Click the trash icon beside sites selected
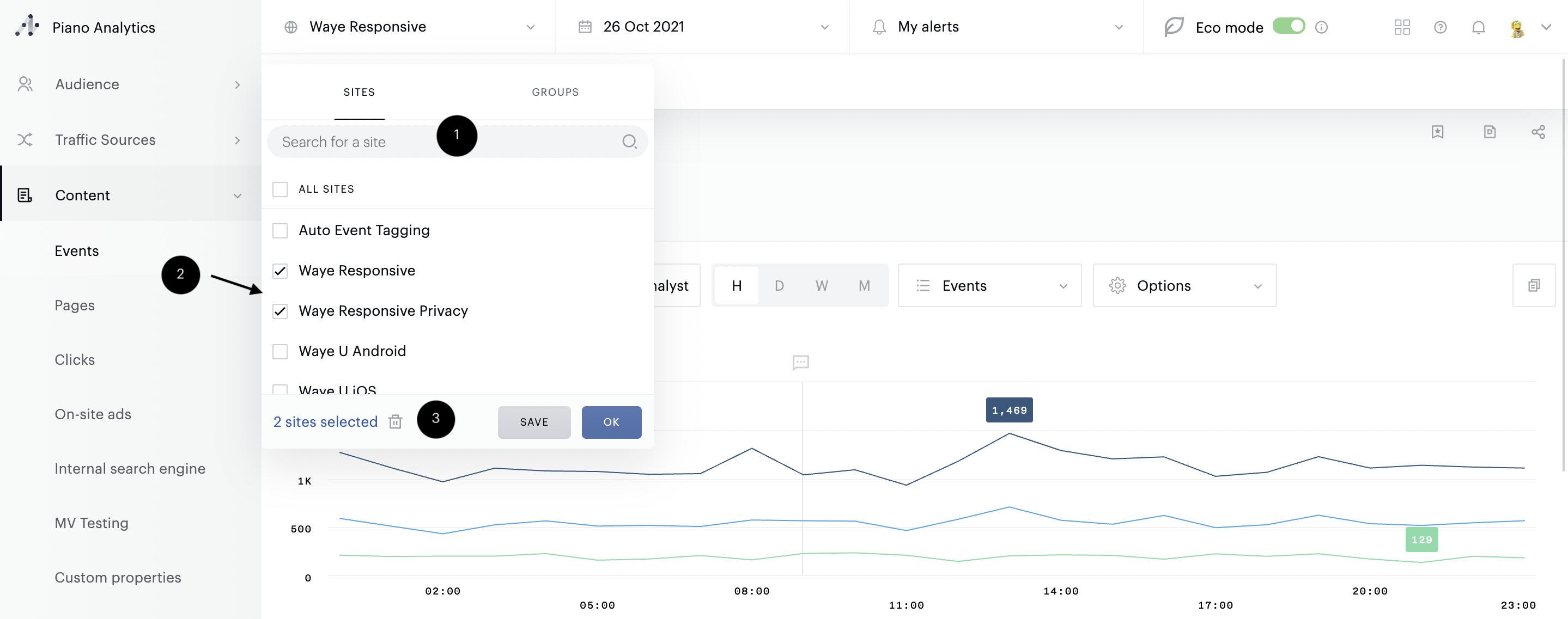 coord(395,421)
